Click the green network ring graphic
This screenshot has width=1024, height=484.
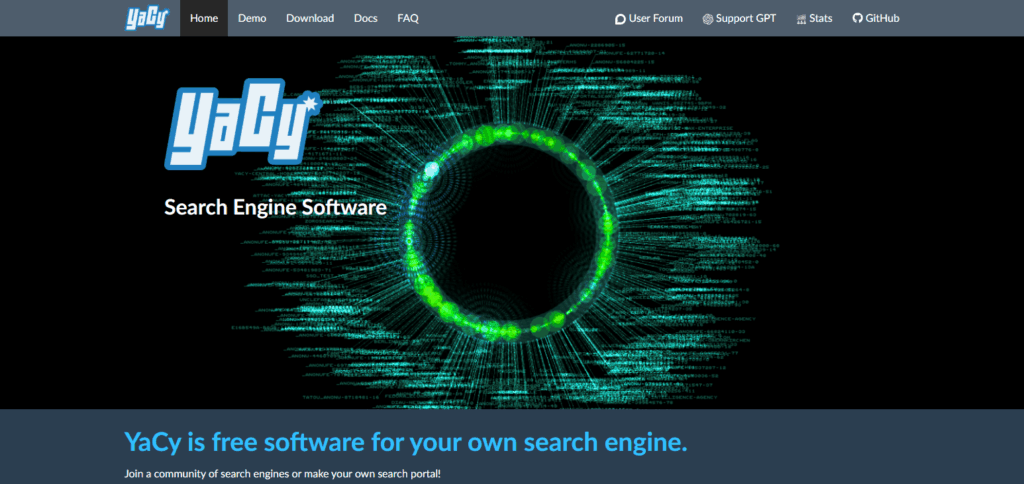tap(511, 231)
